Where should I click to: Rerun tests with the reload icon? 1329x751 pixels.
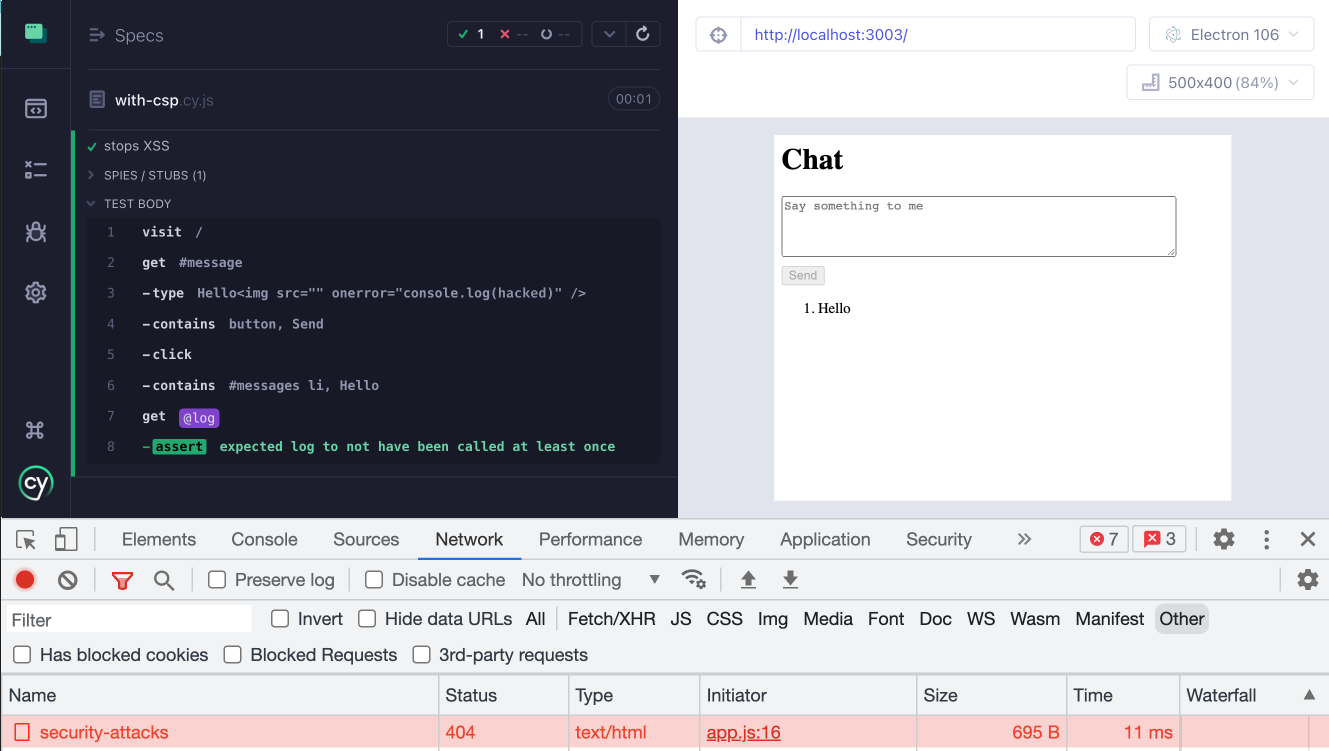click(643, 34)
